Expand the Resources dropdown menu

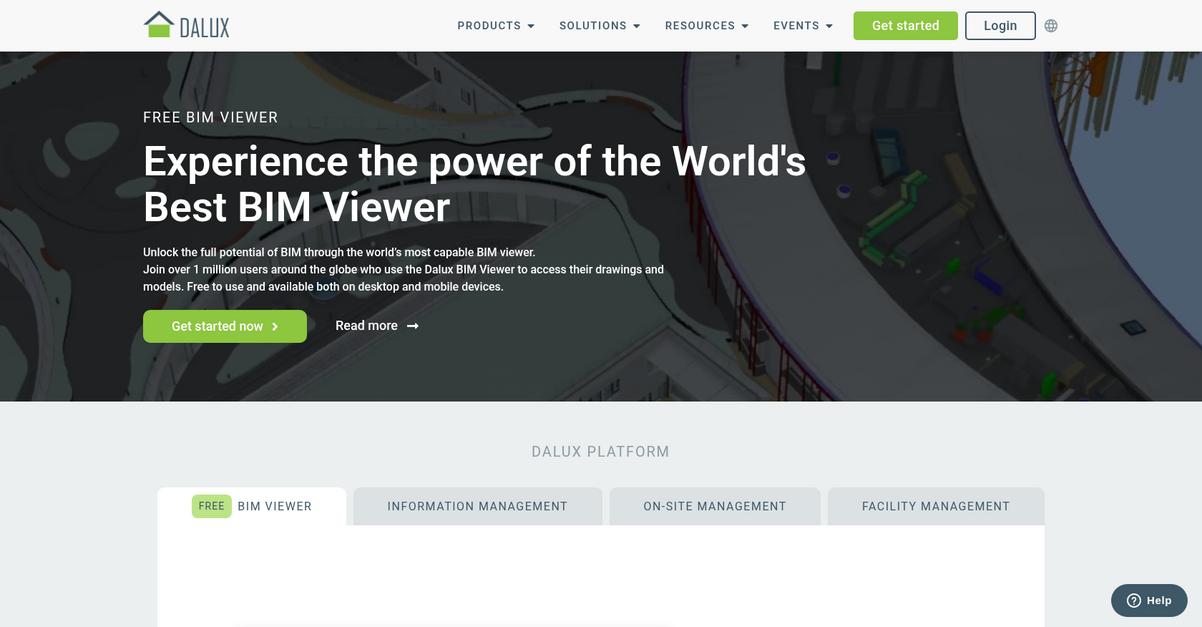[707, 26]
